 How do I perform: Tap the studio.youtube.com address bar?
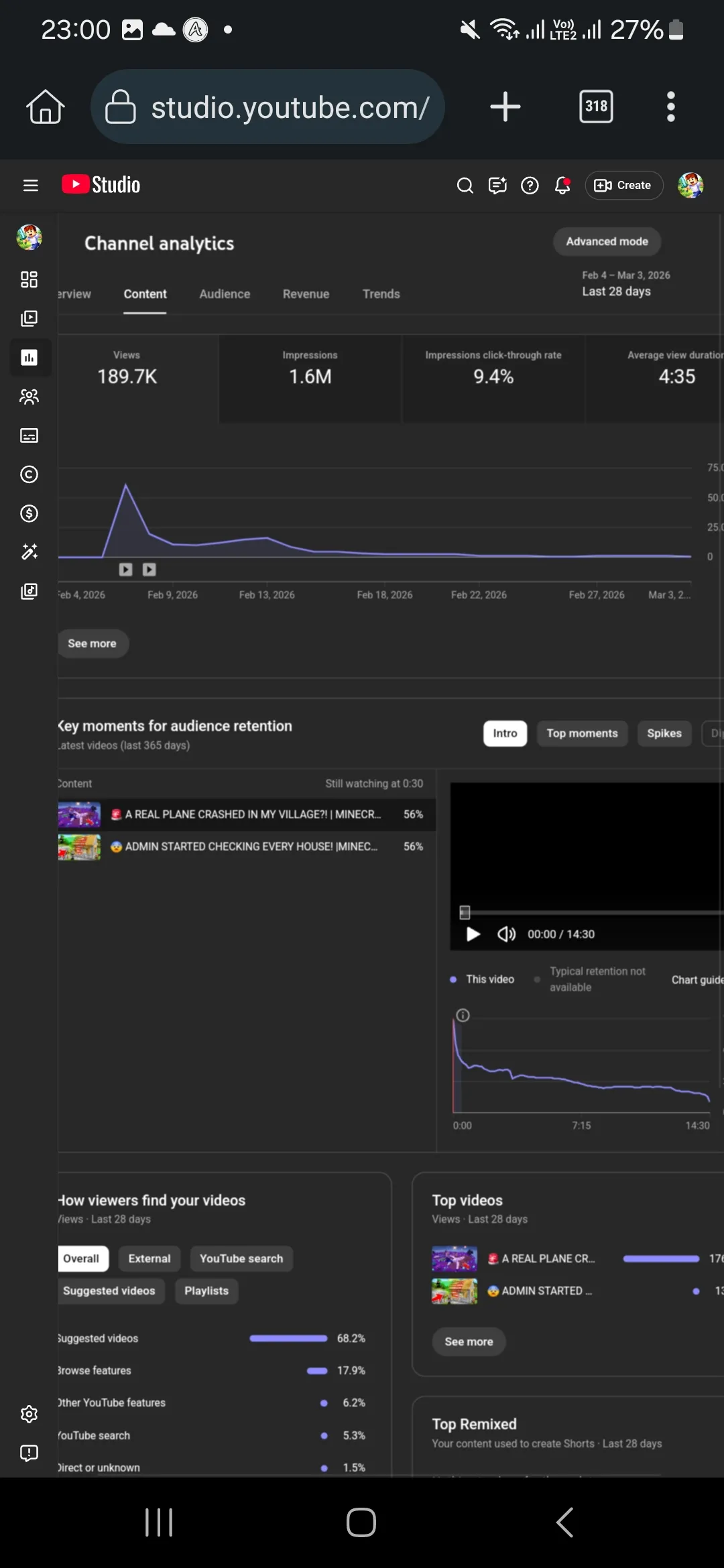pos(268,107)
